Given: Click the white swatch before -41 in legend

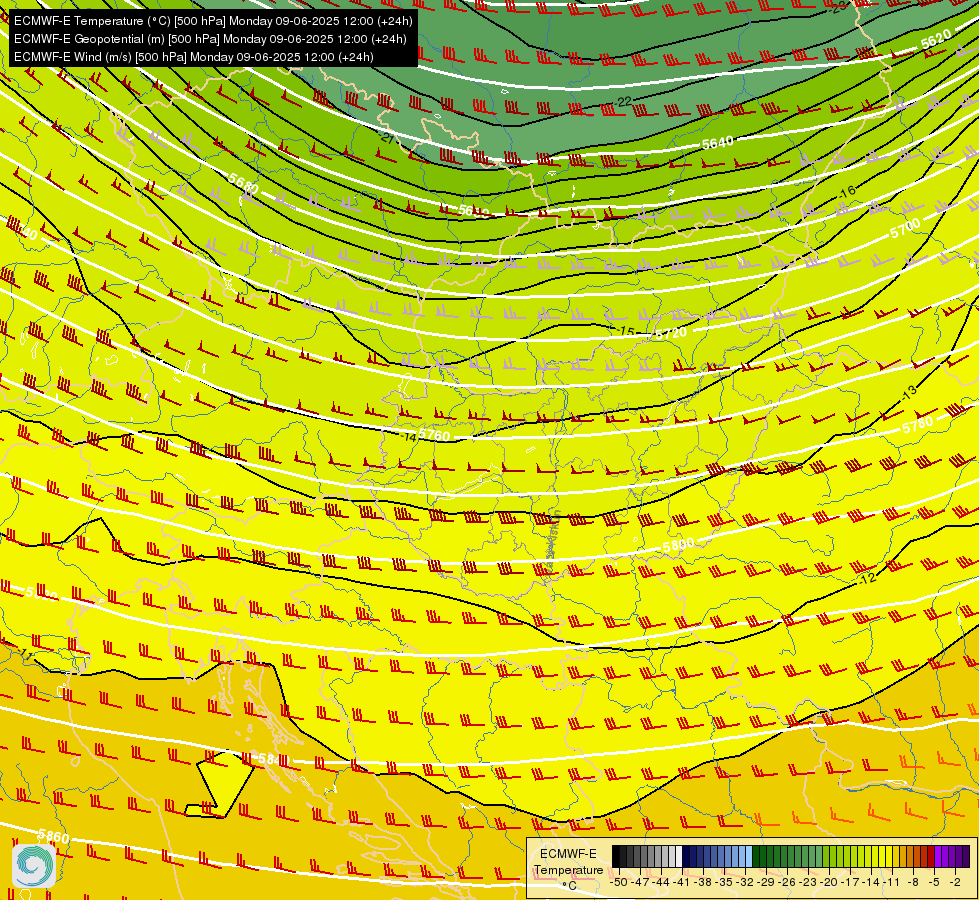Looking at the screenshot, I should click(679, 856).
